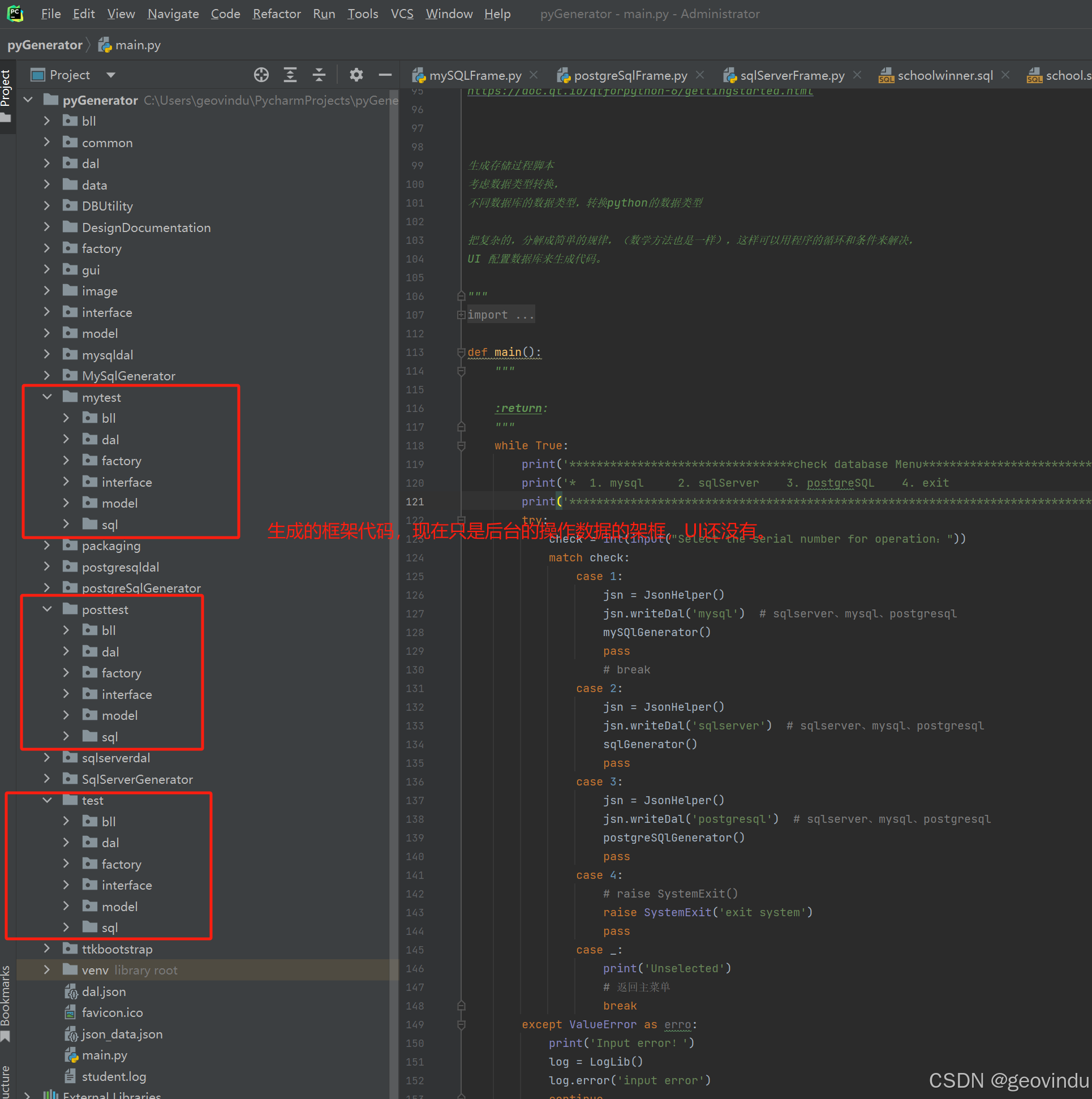This screenshot has height=1099, width=1092.
Task: Open the Tools menu
Action: 363,14
